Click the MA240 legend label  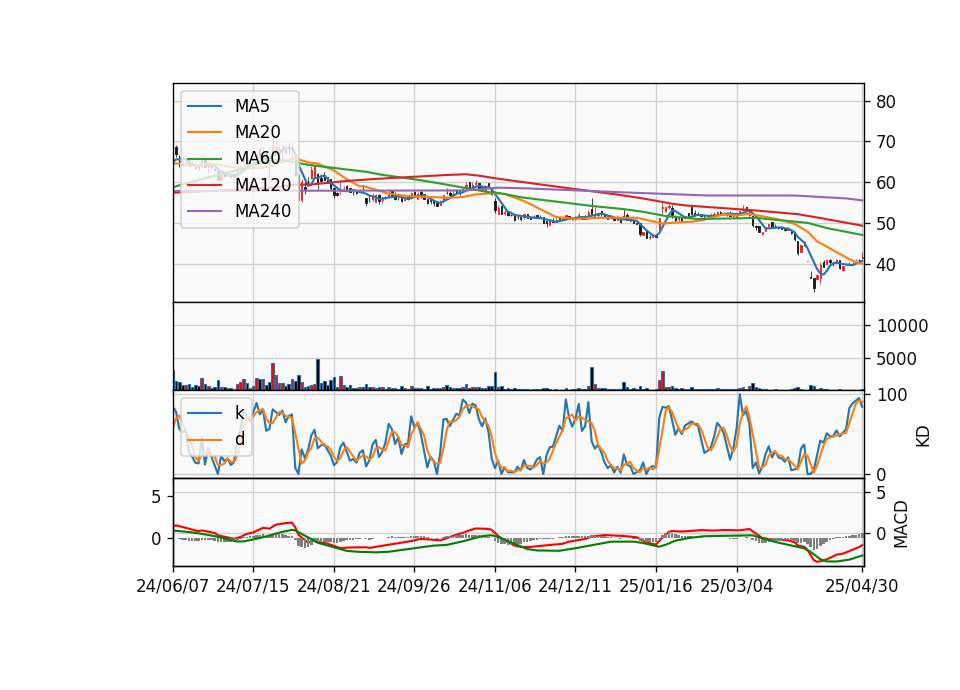pyautogui.click(x=263, y=211)
